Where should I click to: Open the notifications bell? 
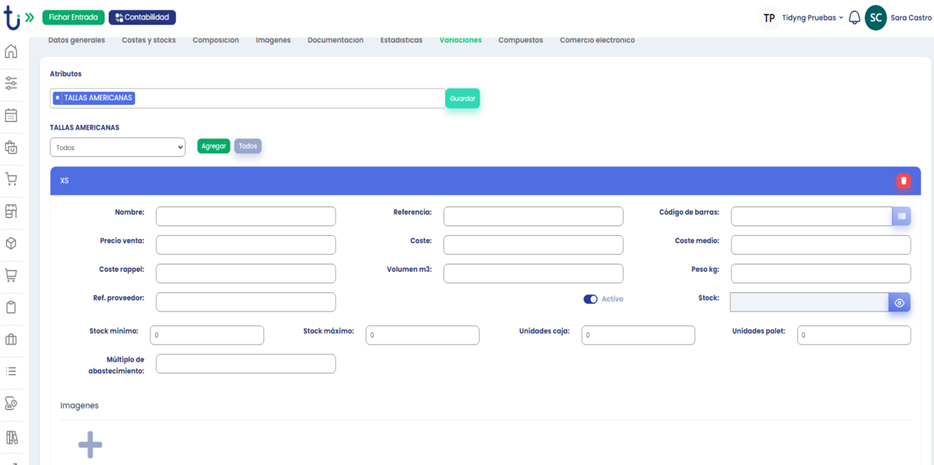pyautogui.click(x=854, y=18)
